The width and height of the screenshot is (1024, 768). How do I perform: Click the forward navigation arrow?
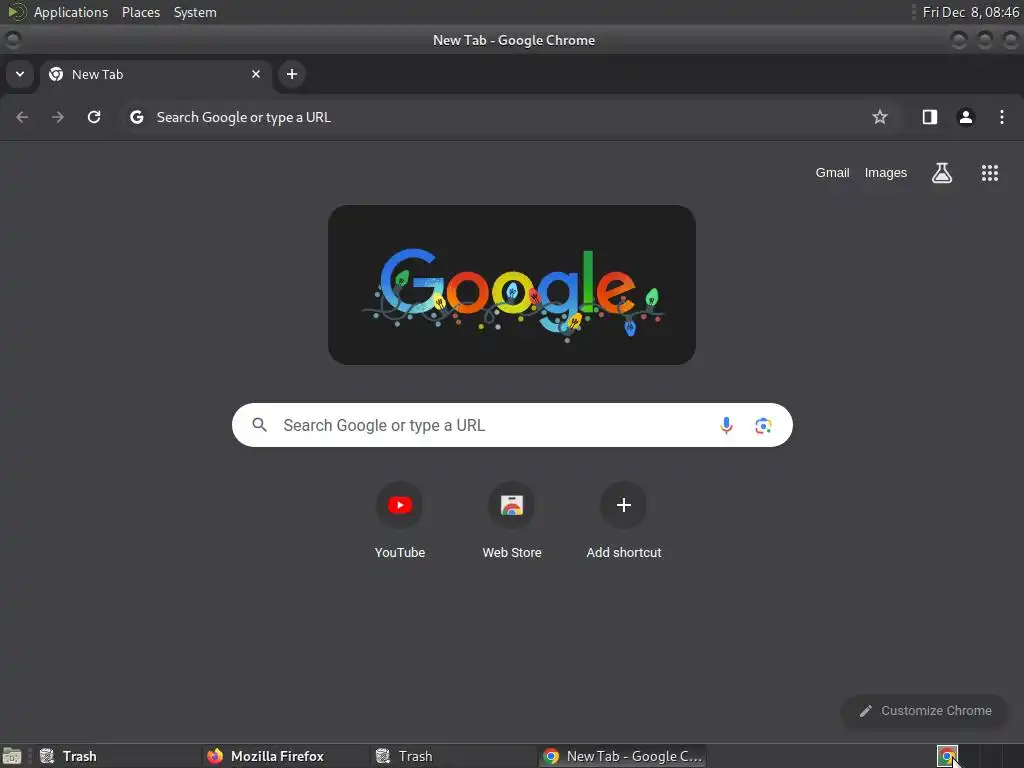coord(58,117)
